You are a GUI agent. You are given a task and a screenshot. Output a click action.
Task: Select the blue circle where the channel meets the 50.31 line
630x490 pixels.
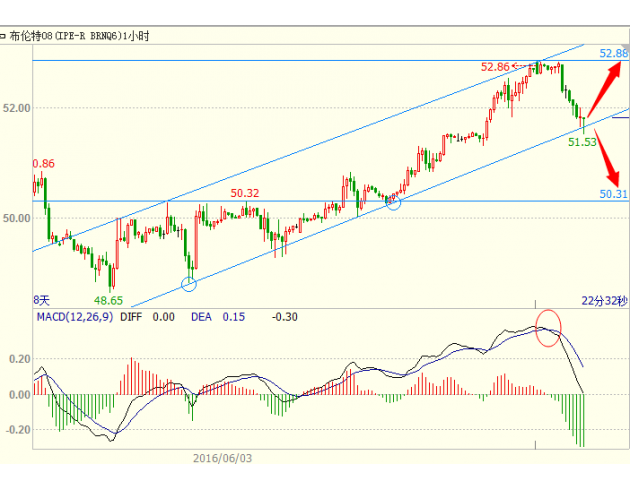tap(393, 202)
